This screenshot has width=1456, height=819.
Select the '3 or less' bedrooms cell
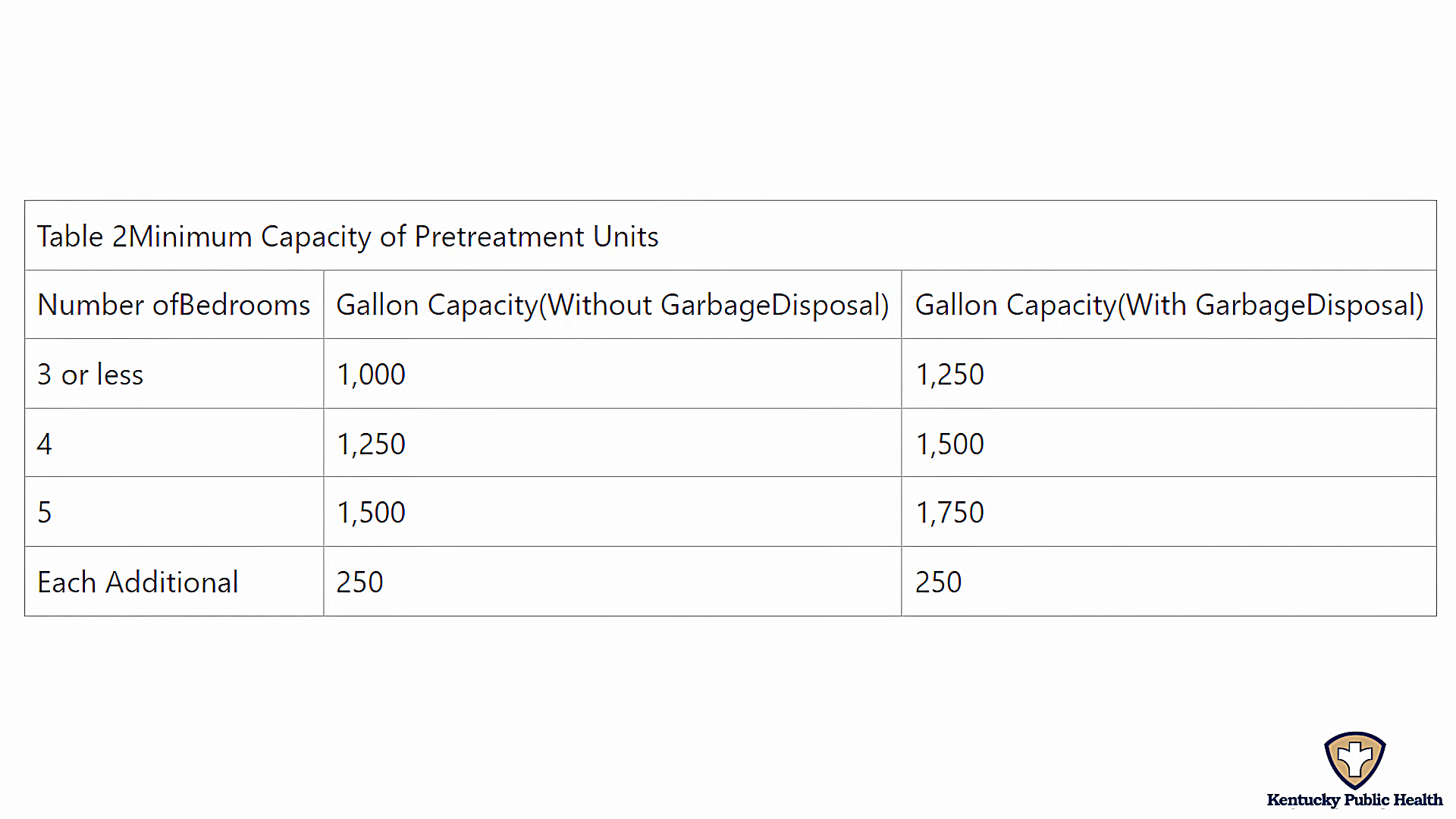(174, 374)
